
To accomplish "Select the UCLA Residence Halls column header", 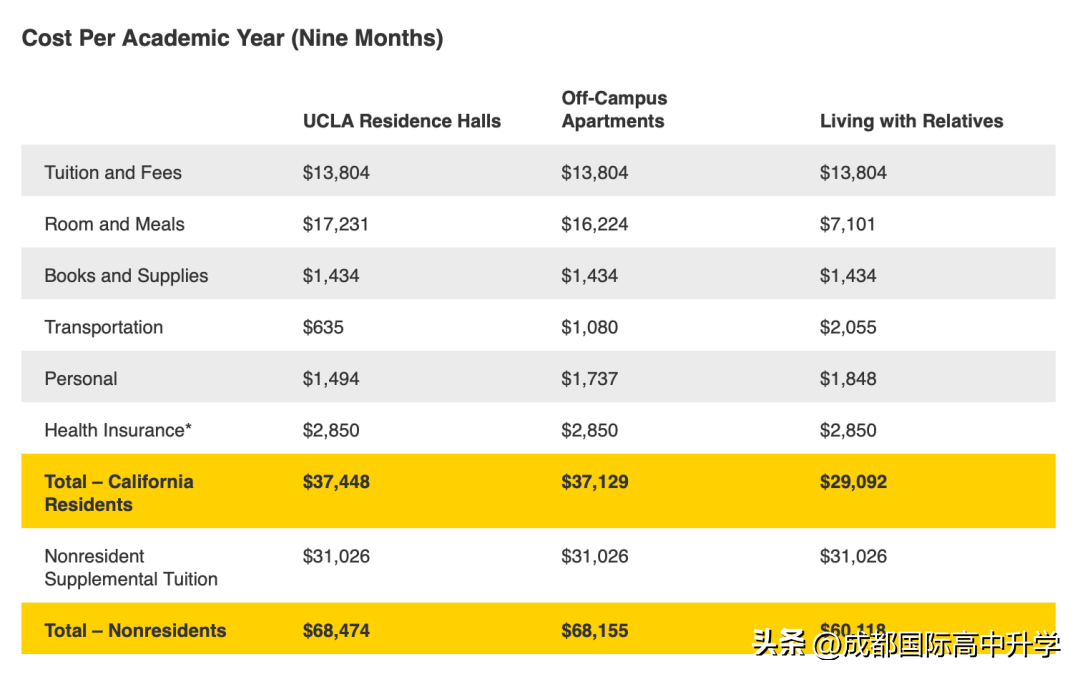I will point(402,122).
